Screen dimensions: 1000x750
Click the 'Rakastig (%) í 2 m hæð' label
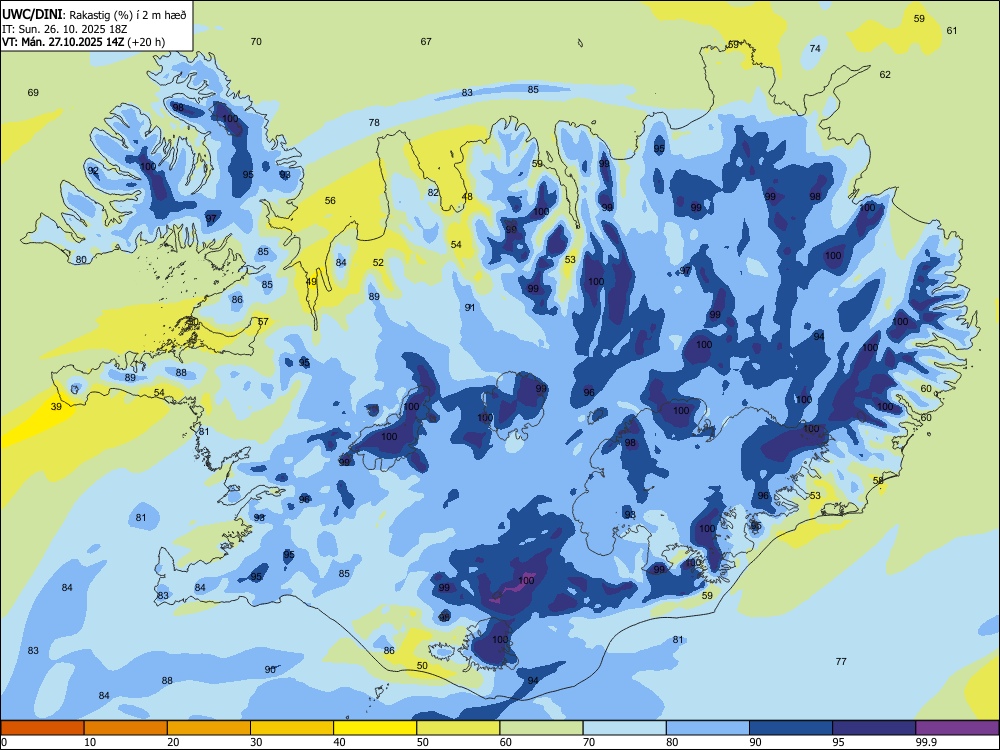coord(128,15)
